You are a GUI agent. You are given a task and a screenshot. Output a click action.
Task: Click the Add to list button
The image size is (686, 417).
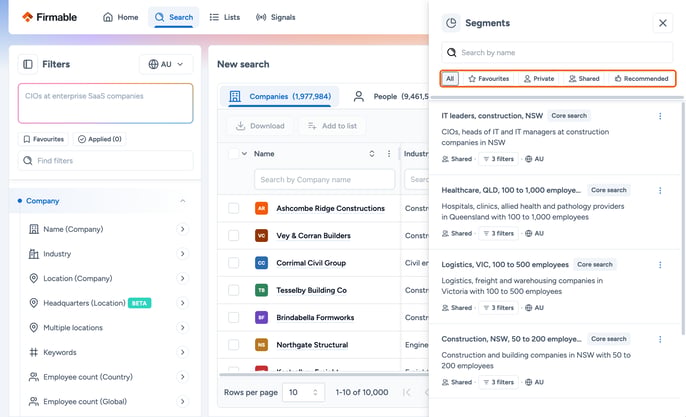pos(332,126)
